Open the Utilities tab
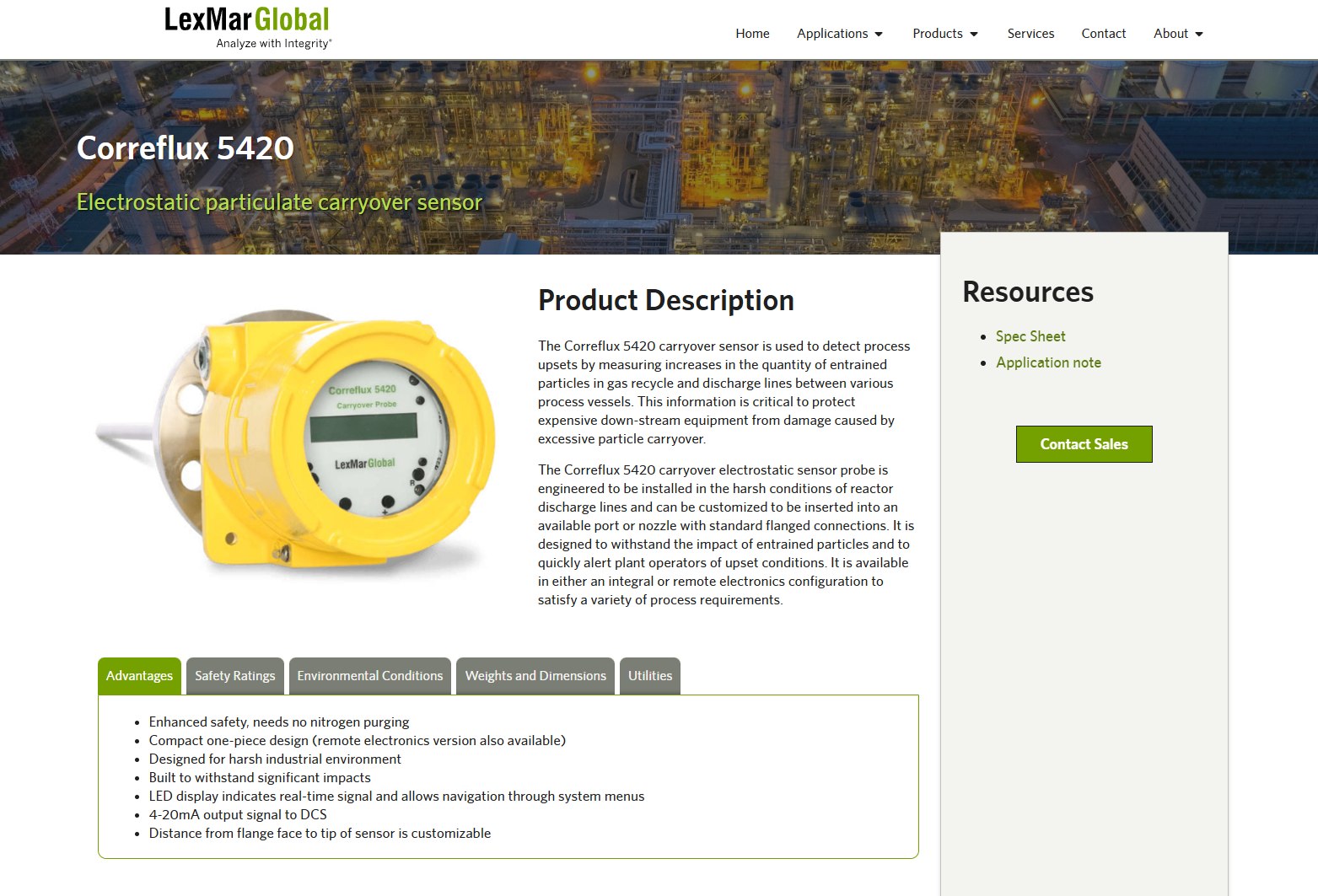This screenshot has width=1318, height=896. (x=650, y=676)
